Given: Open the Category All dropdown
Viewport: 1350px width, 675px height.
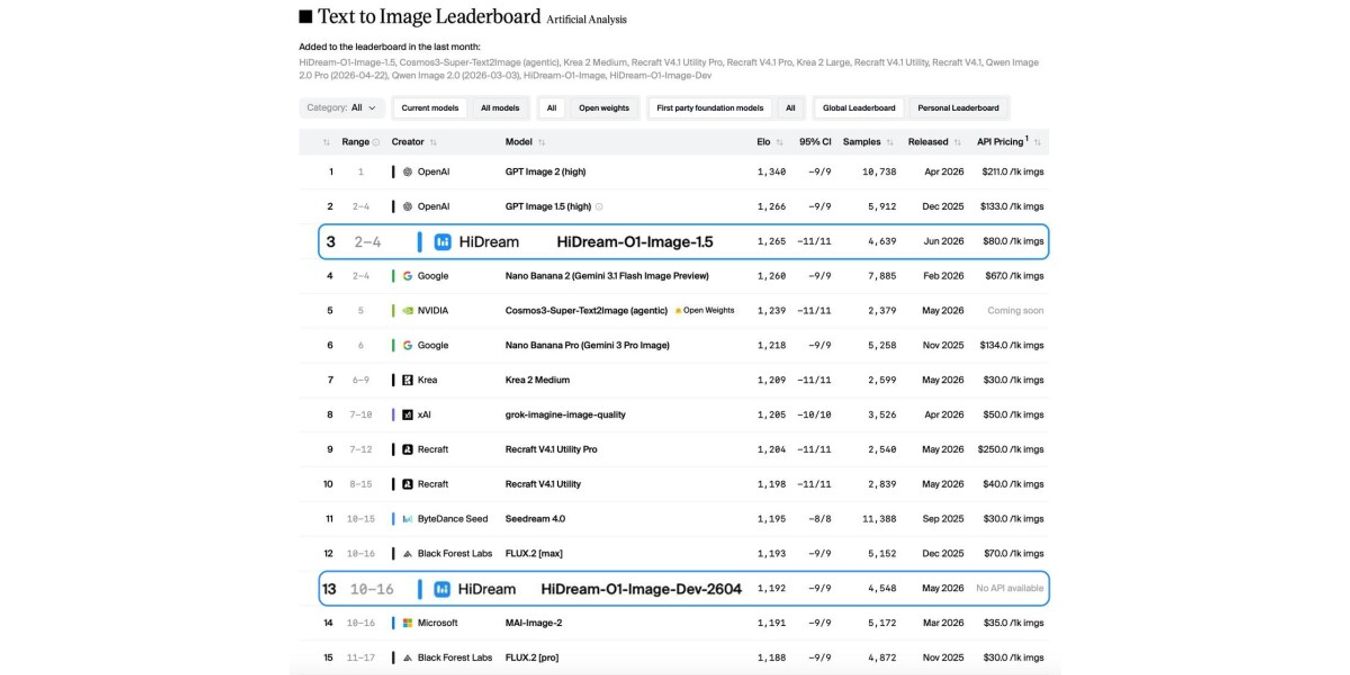Looking at the screenshot, I should click(x=341, y=108).
